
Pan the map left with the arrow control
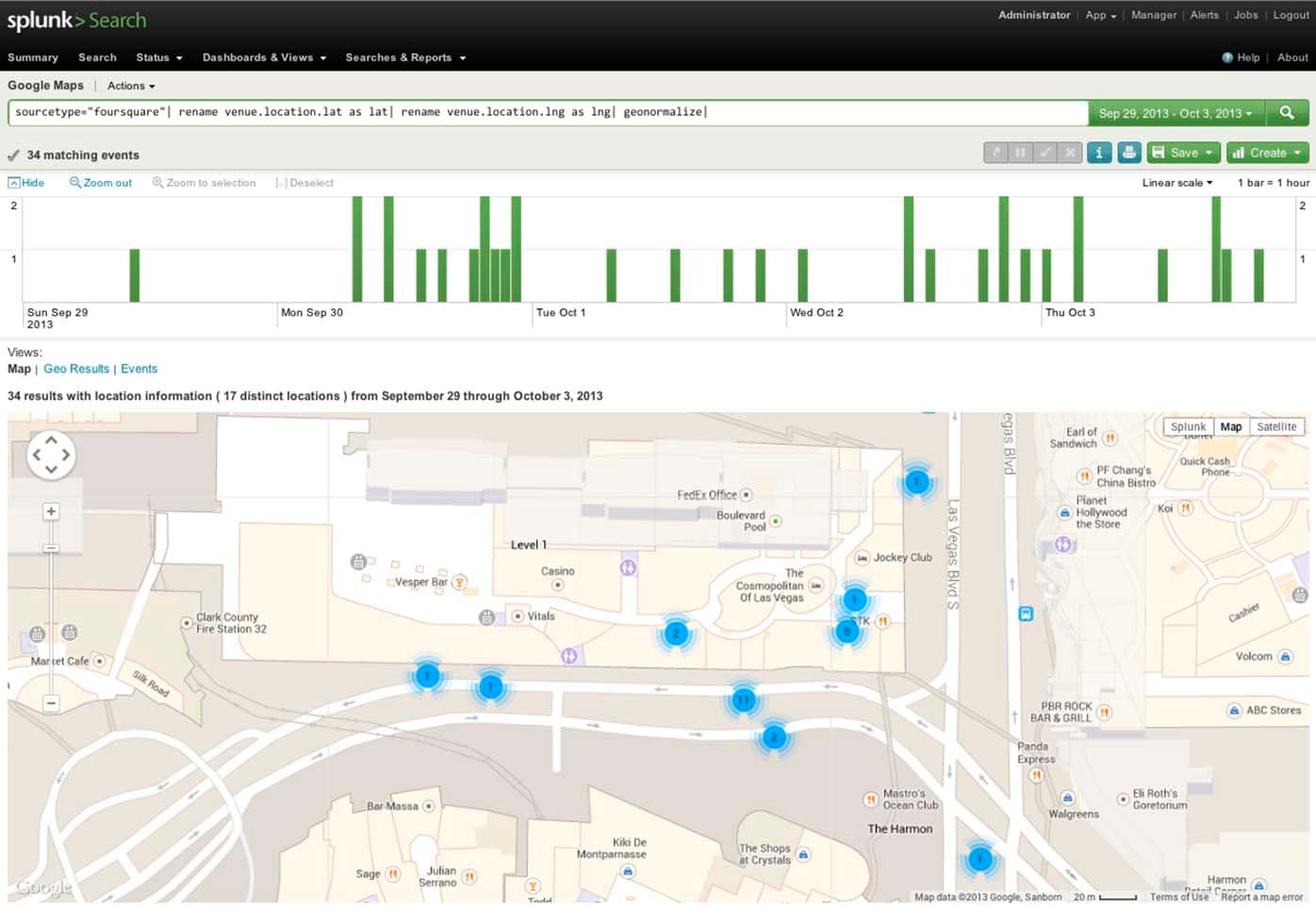(37, 454)
